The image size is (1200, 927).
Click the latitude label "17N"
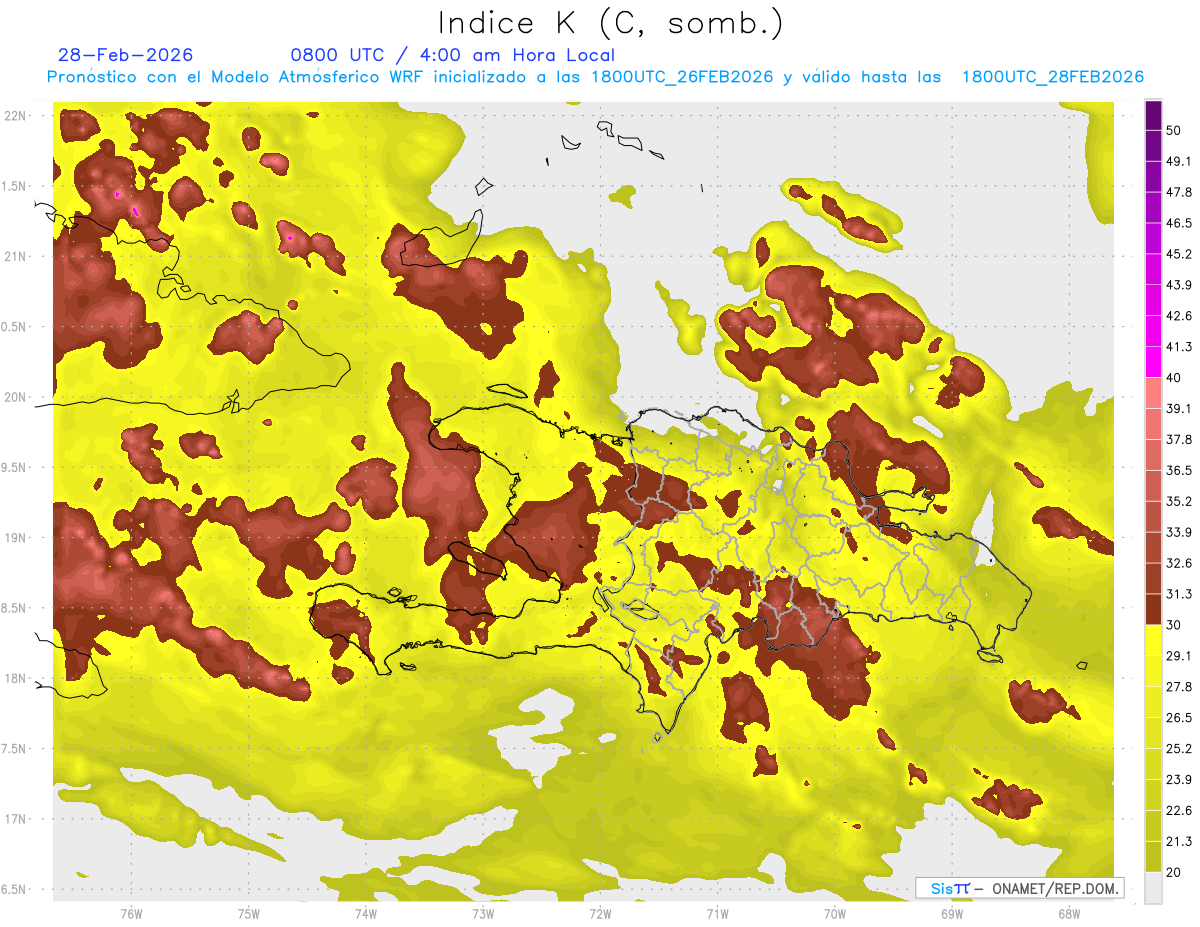pyautogui.click(x=17, y=819)
